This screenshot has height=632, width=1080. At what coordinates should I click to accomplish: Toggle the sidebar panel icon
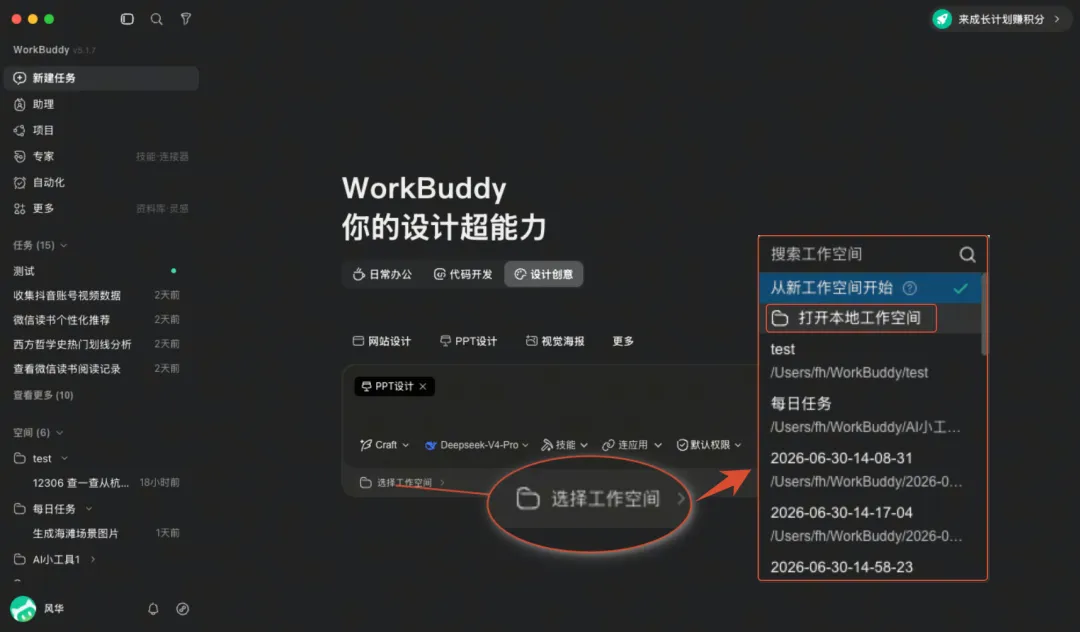127,19
